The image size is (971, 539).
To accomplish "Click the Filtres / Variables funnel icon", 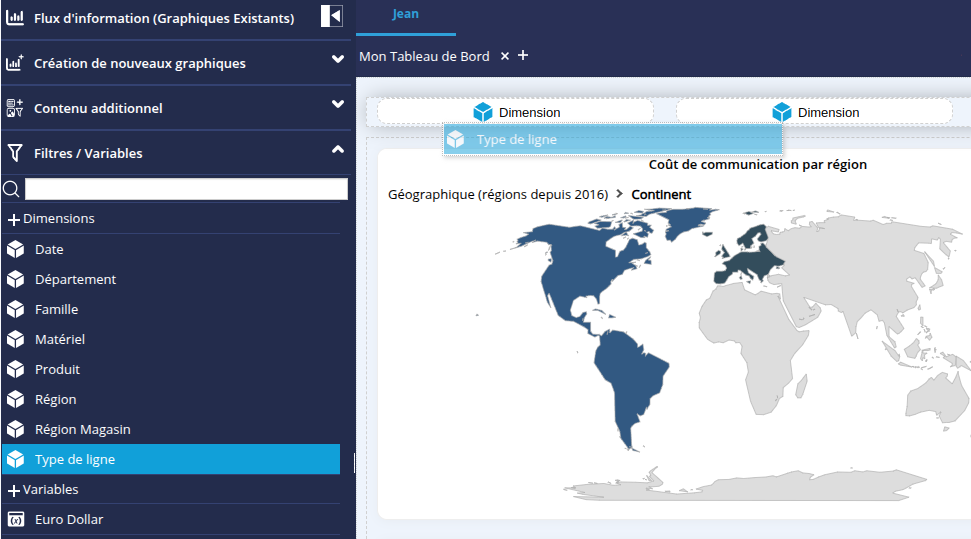I will [x=15, y=153].
